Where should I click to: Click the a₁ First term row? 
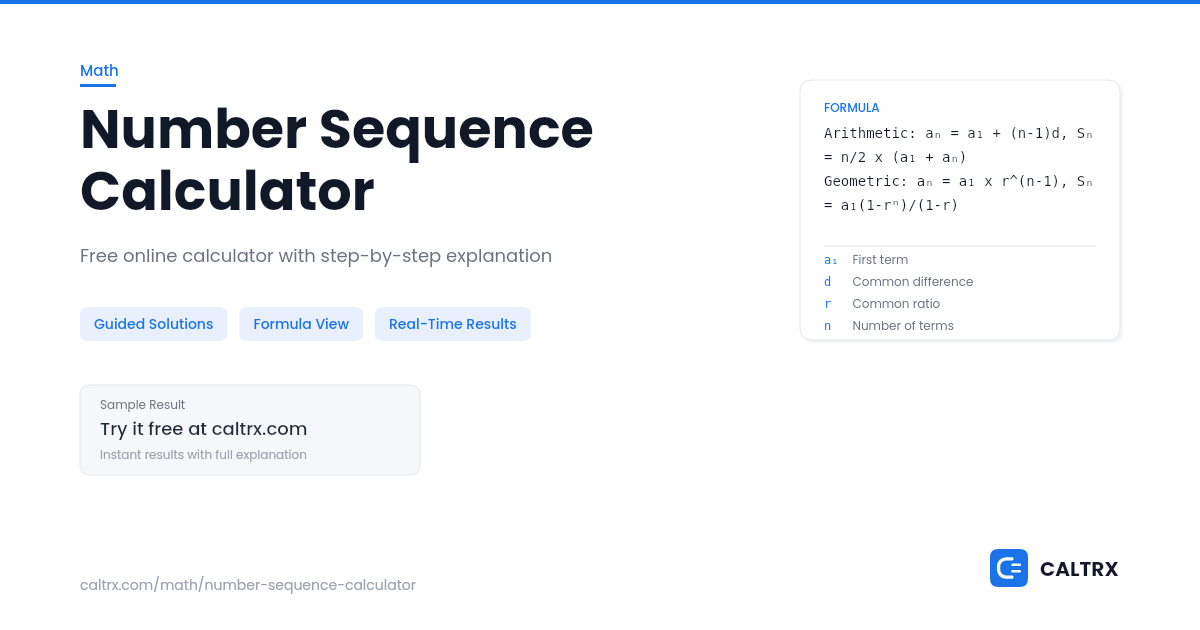click(x=866, y=260)
